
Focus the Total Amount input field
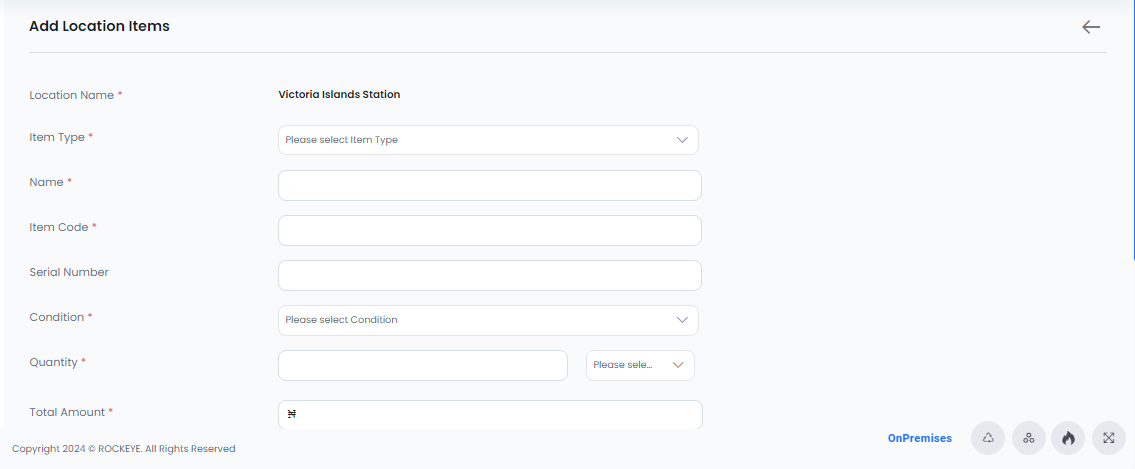point(490,415)
